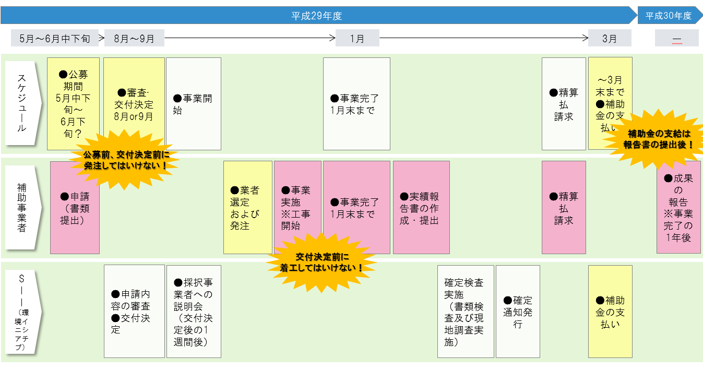Select the pink 実績報告書の作成・提出 box
The width and height of the screenshot is (703, 370).
tap(421, 208)
